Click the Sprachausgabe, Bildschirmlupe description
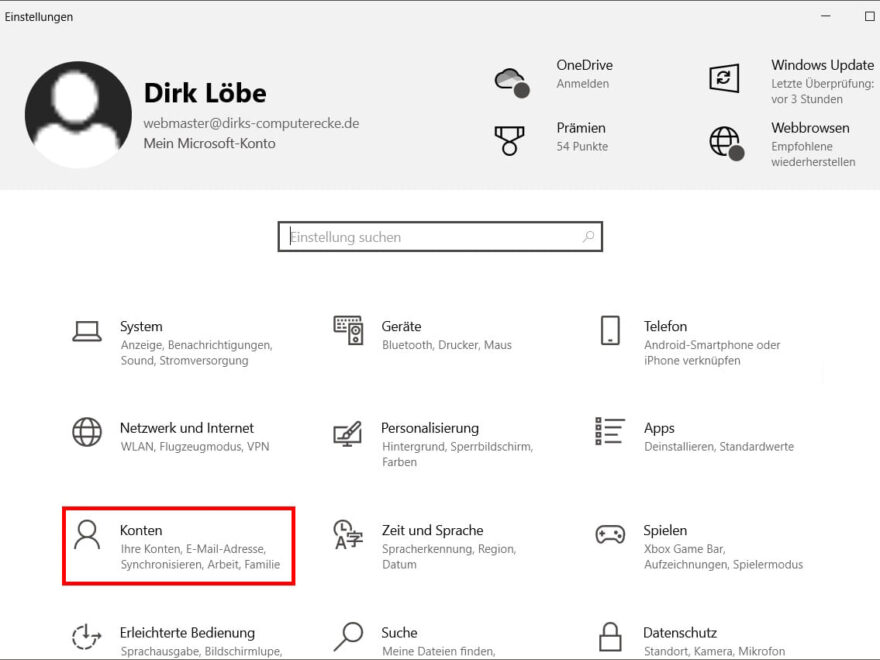Image resolution: width=880 pixels, height=660 pixels. click(201, 652)
